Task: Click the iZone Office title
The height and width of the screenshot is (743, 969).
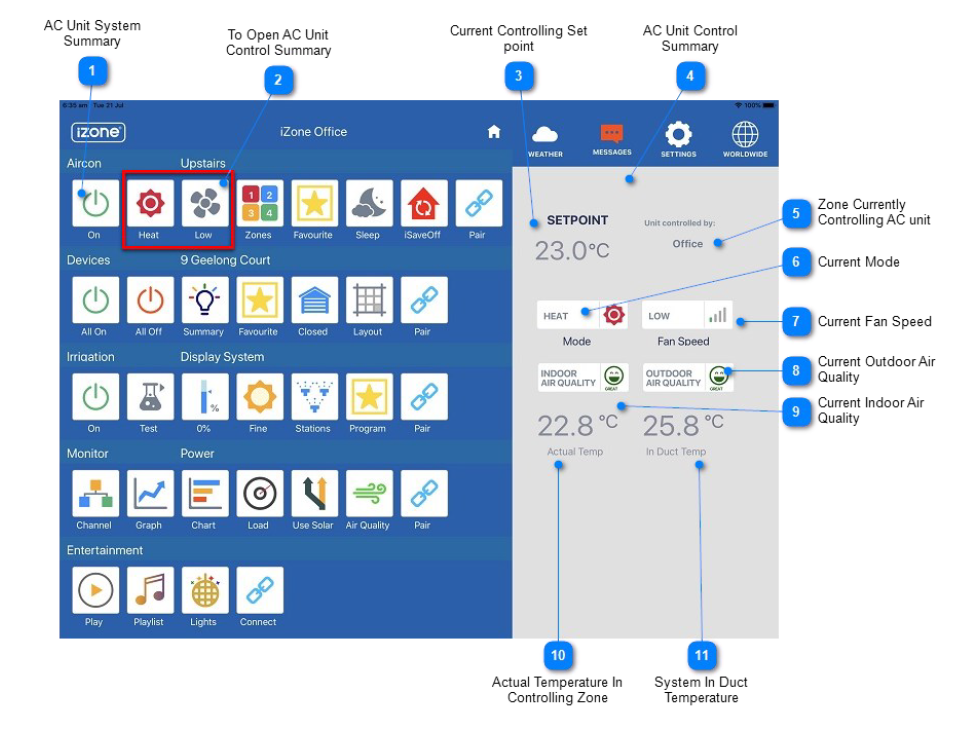Action: click(313, 132)
